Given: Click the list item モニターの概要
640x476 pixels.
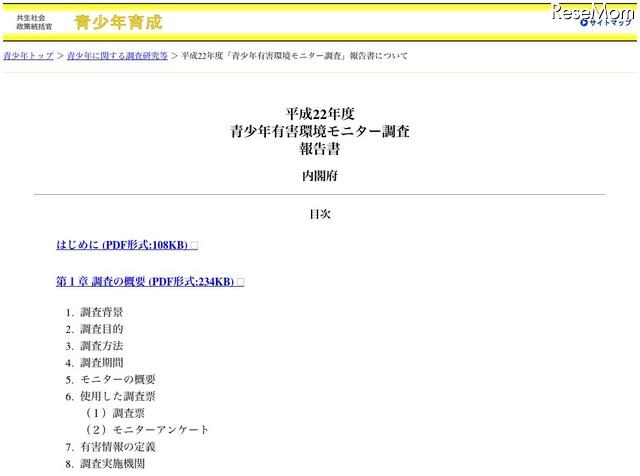Looking at the screenshot, I should [118, 379].
